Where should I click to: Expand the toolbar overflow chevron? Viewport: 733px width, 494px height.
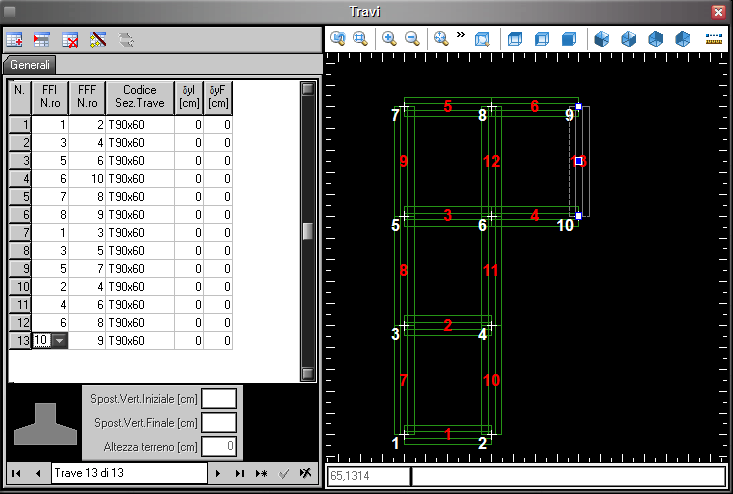[461, 35]
